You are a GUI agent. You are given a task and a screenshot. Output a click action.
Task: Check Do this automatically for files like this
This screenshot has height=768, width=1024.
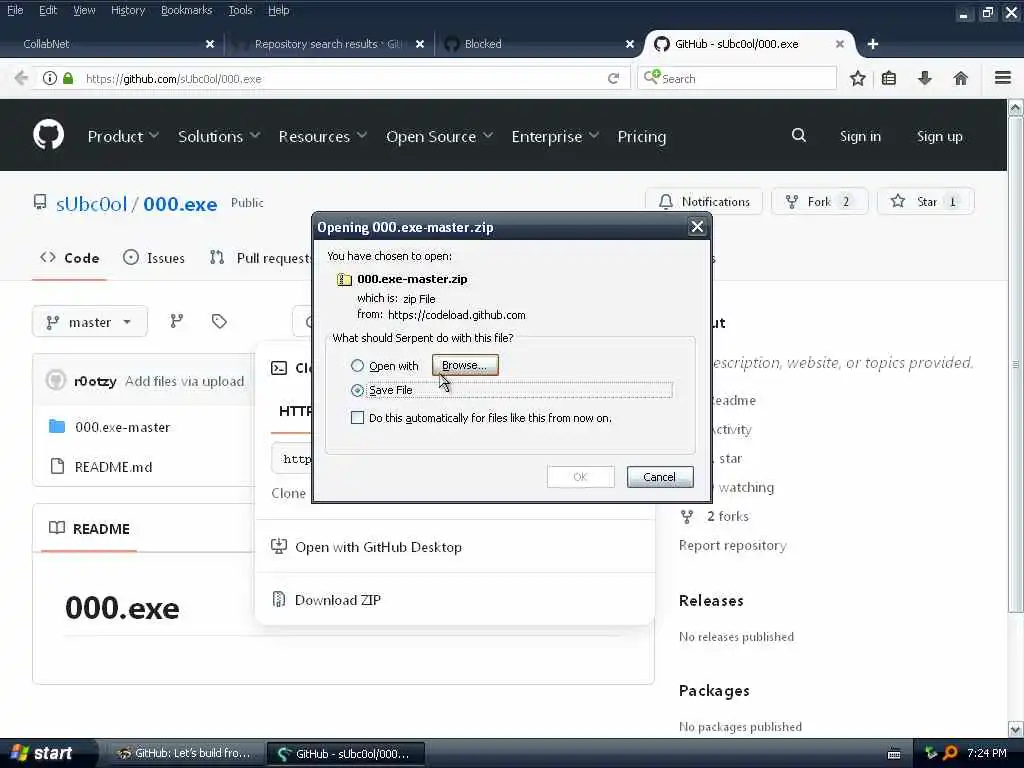click(x=357, y=417)
